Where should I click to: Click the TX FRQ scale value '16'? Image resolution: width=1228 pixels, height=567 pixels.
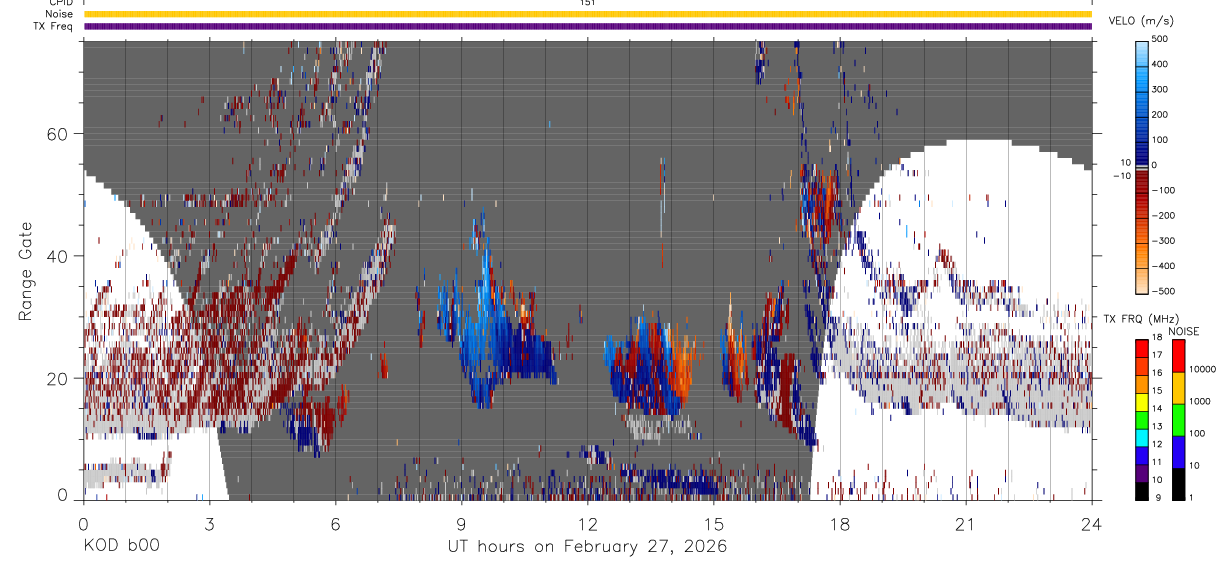point(1158,373)
